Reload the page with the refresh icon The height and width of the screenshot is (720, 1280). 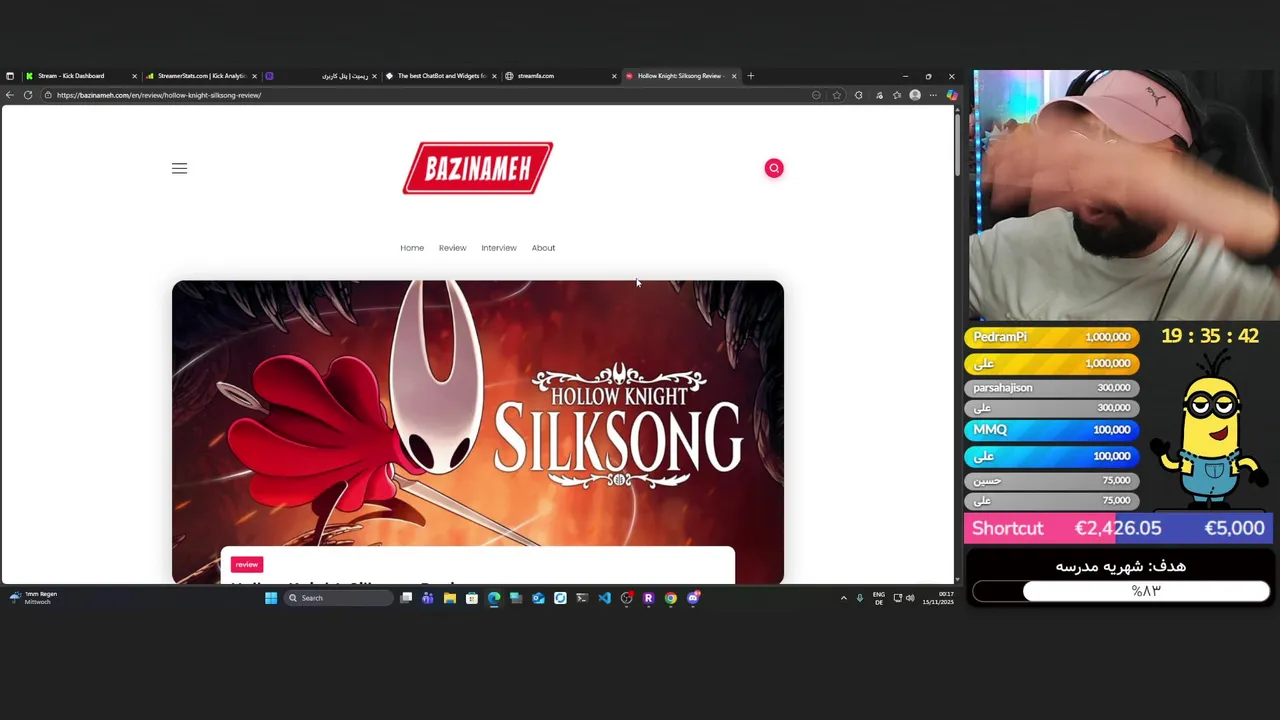coord(28,95)
